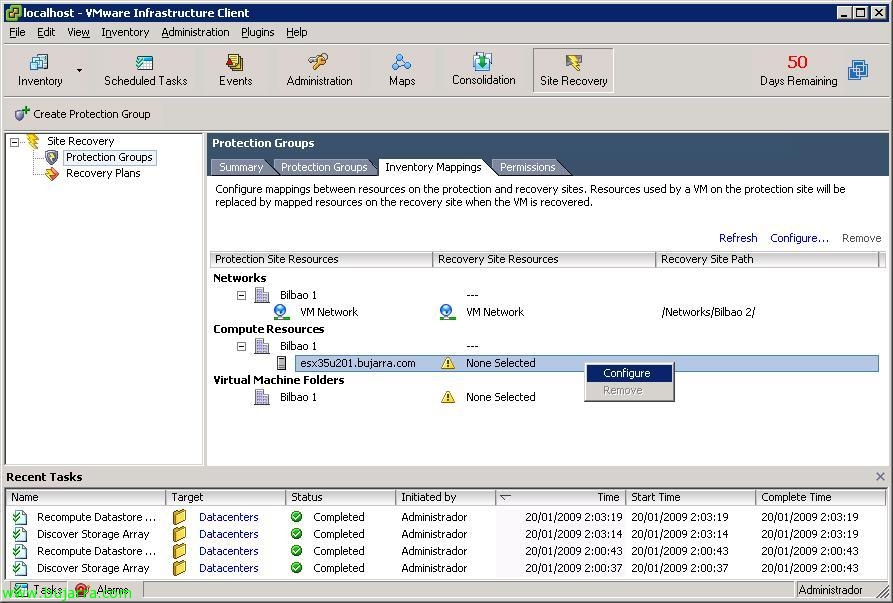Viewport: 893px width, 603px height.
Task: Click Create Protection Group button text
Action: click(x=92, y=114)
